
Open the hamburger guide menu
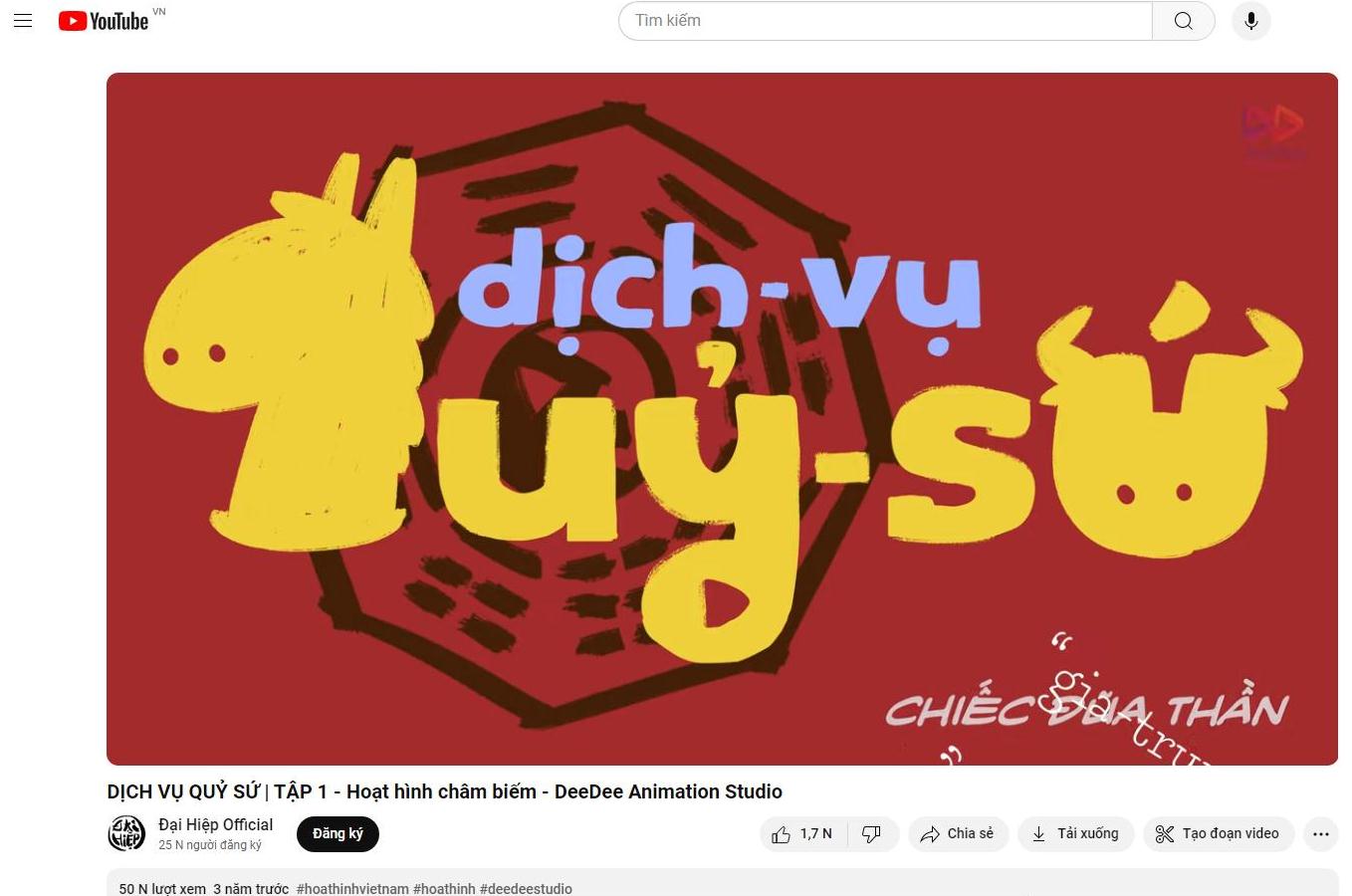pos(23,21)
